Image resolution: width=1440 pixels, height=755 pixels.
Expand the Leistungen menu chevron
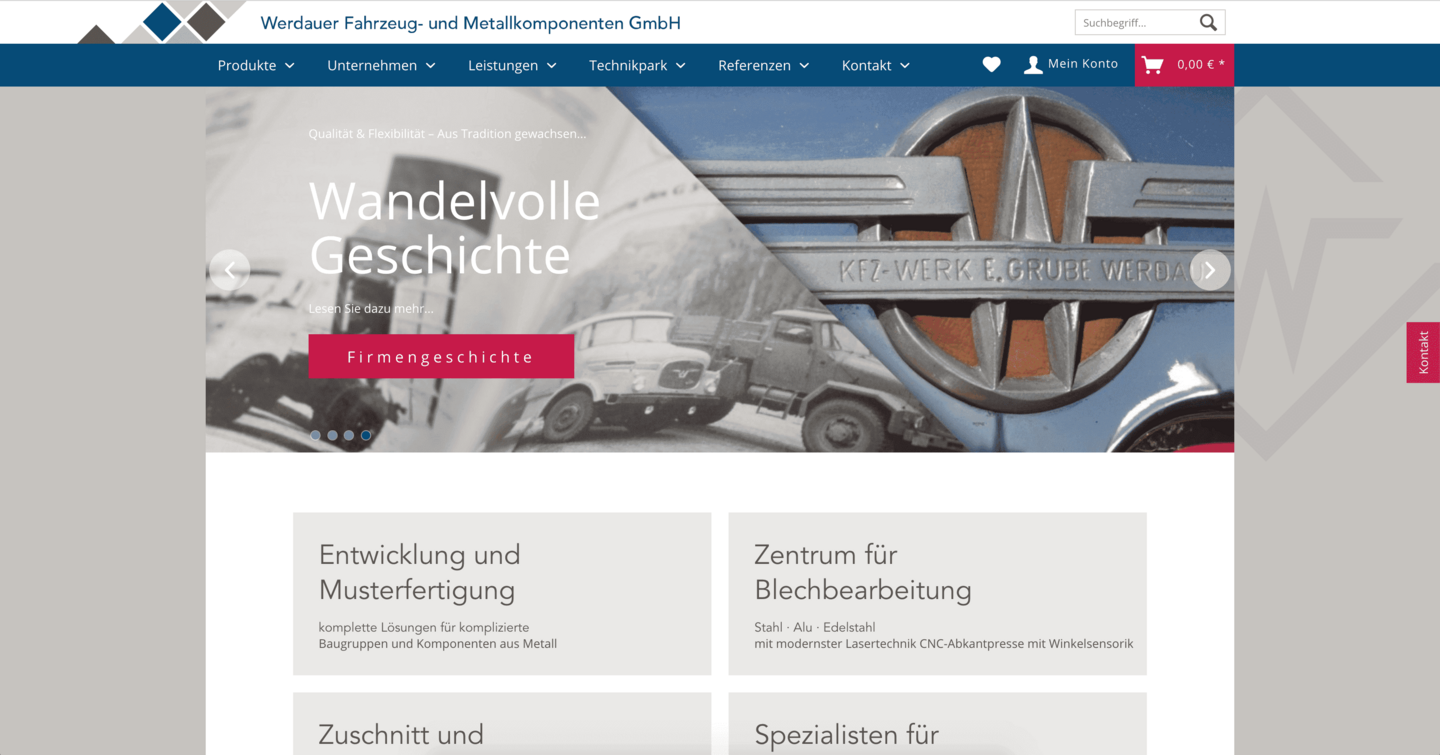pos(551,66)
